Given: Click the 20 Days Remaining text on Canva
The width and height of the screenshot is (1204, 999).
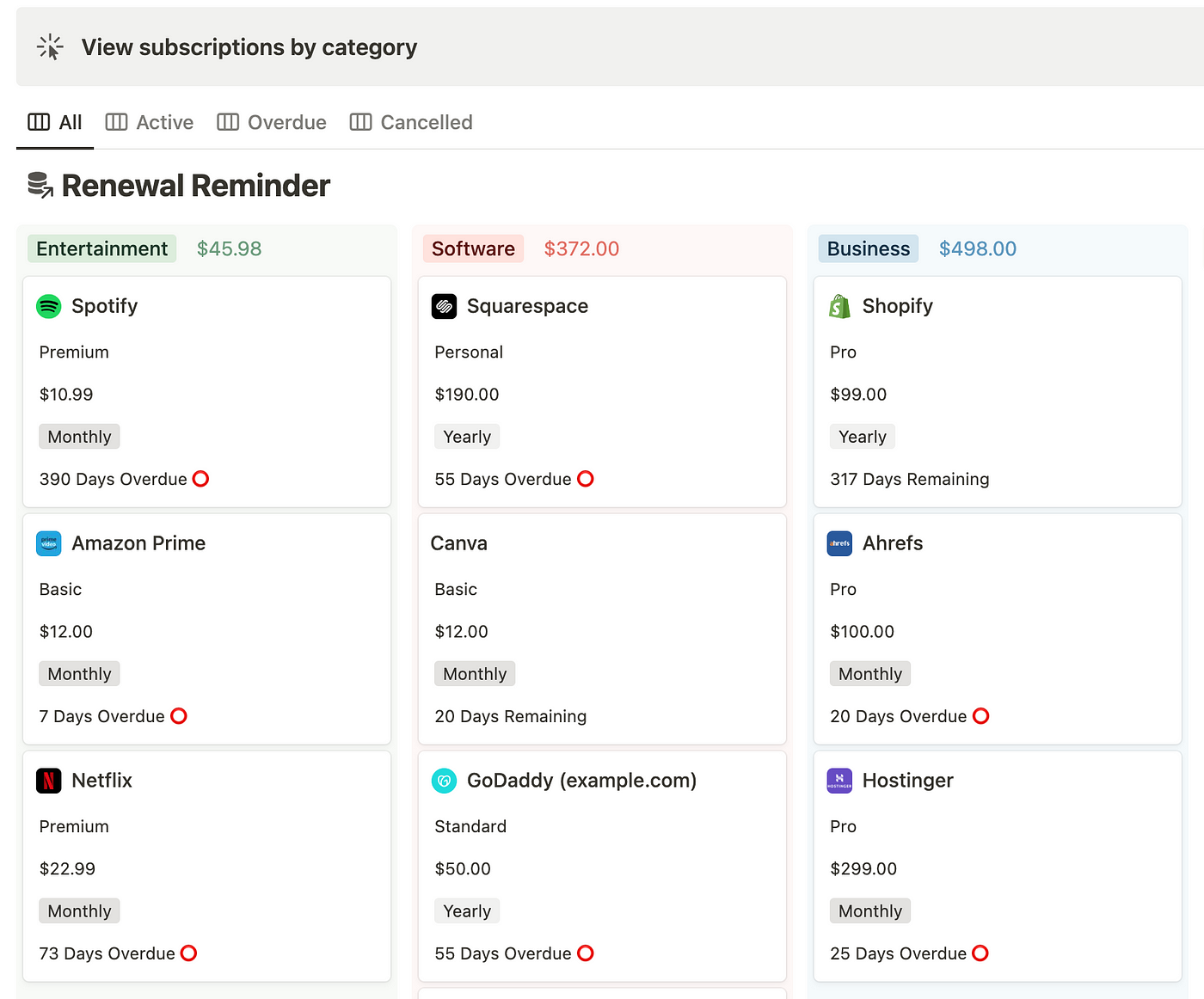Looking at the screenshot, I should pos(511,716).
